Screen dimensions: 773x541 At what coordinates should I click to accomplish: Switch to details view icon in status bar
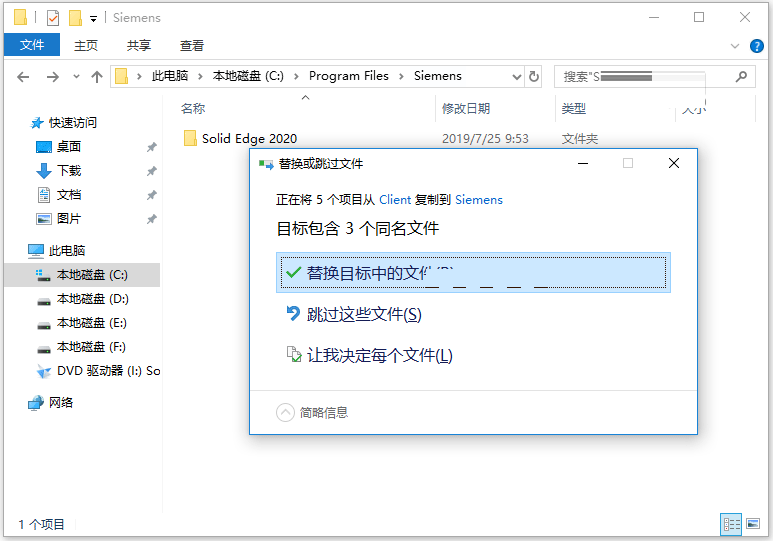pos(731,524)
